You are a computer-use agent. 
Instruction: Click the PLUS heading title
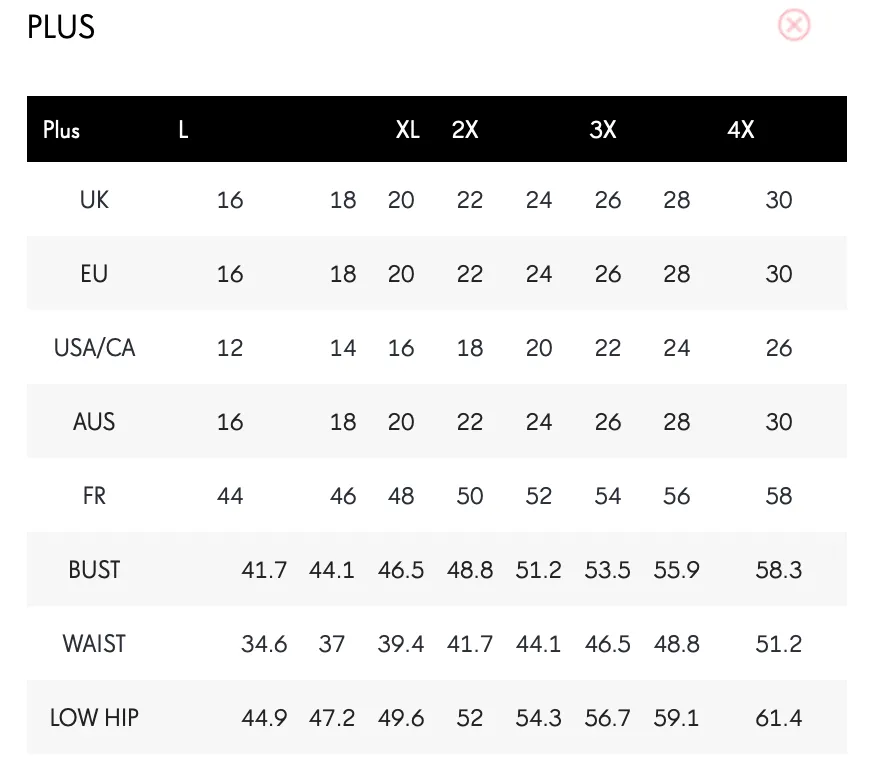[x=61, y=27]
